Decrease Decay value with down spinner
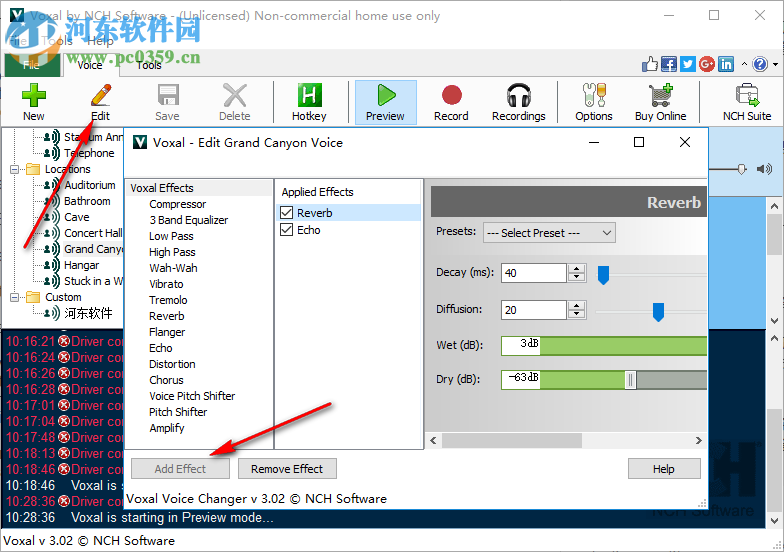Viewport: 784px width, 552px height. click(577, 278)
